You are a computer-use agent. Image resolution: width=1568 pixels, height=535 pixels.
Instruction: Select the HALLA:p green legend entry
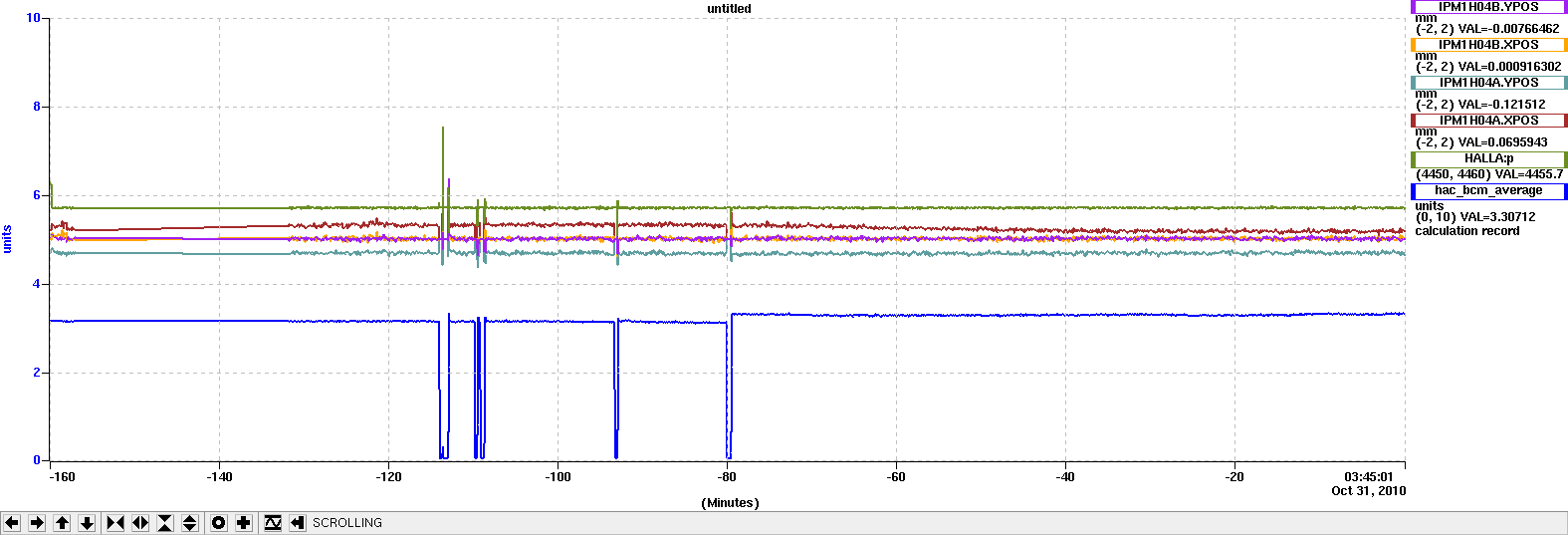tap(1488, 159)
